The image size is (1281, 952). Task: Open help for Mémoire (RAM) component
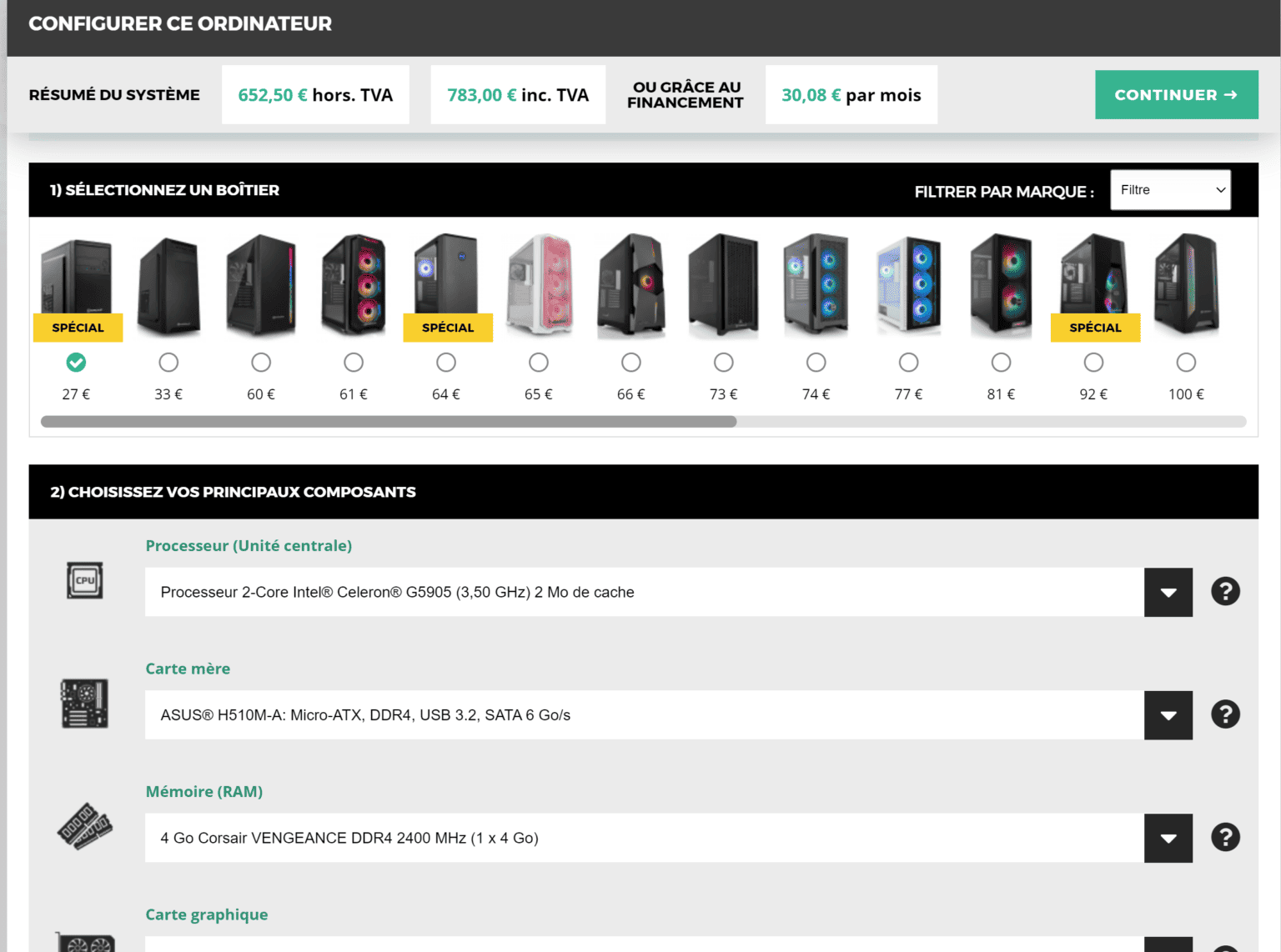pos(1225,837)
